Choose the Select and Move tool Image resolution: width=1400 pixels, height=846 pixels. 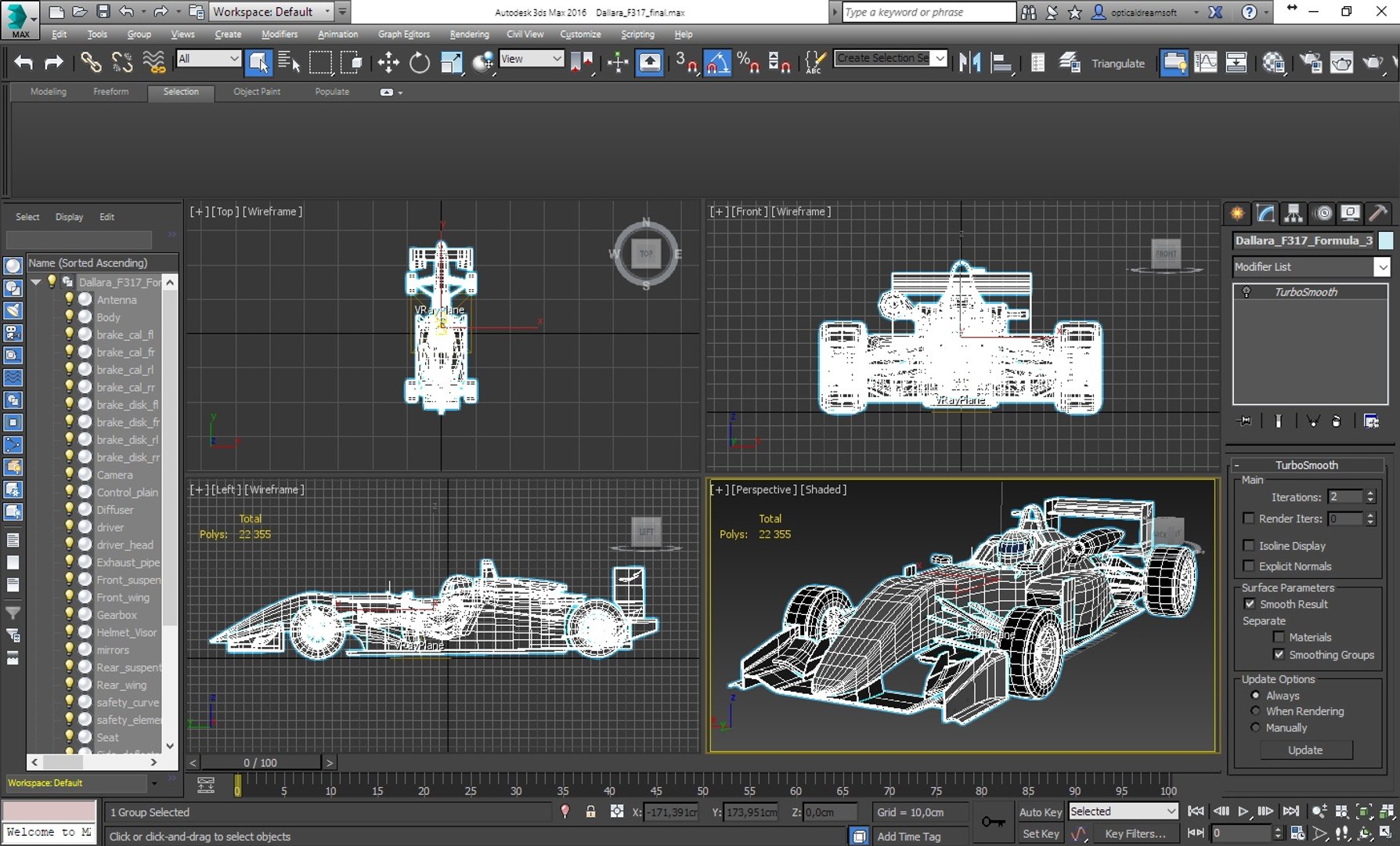coord(388,63)
